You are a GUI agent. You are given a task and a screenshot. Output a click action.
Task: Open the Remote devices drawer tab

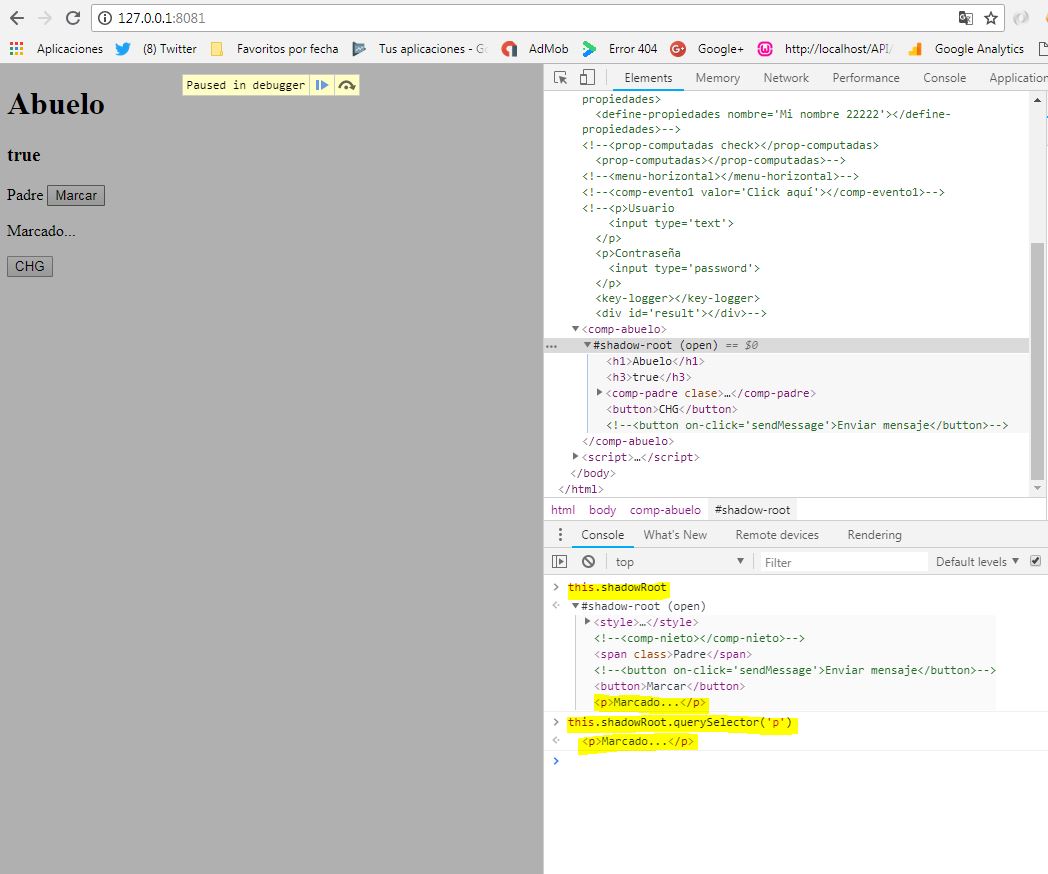(x=777, y=535)
